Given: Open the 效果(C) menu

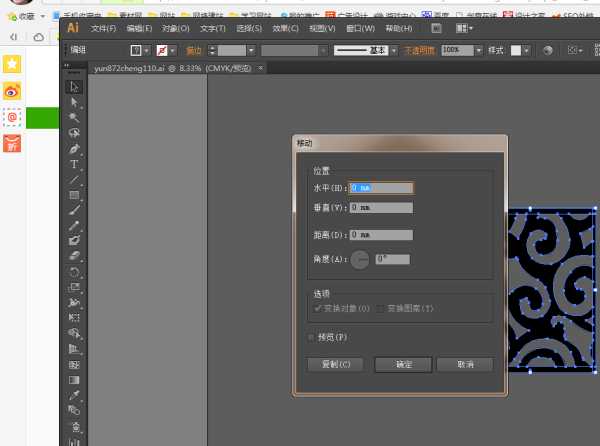Looking at the screenshot, I should coord(286,28).
